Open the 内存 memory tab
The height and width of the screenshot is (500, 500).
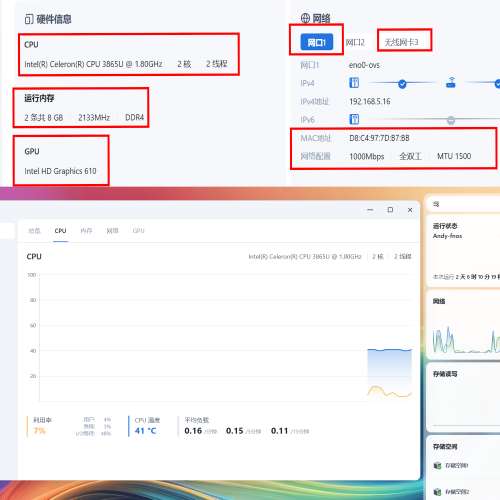(86, 231)
